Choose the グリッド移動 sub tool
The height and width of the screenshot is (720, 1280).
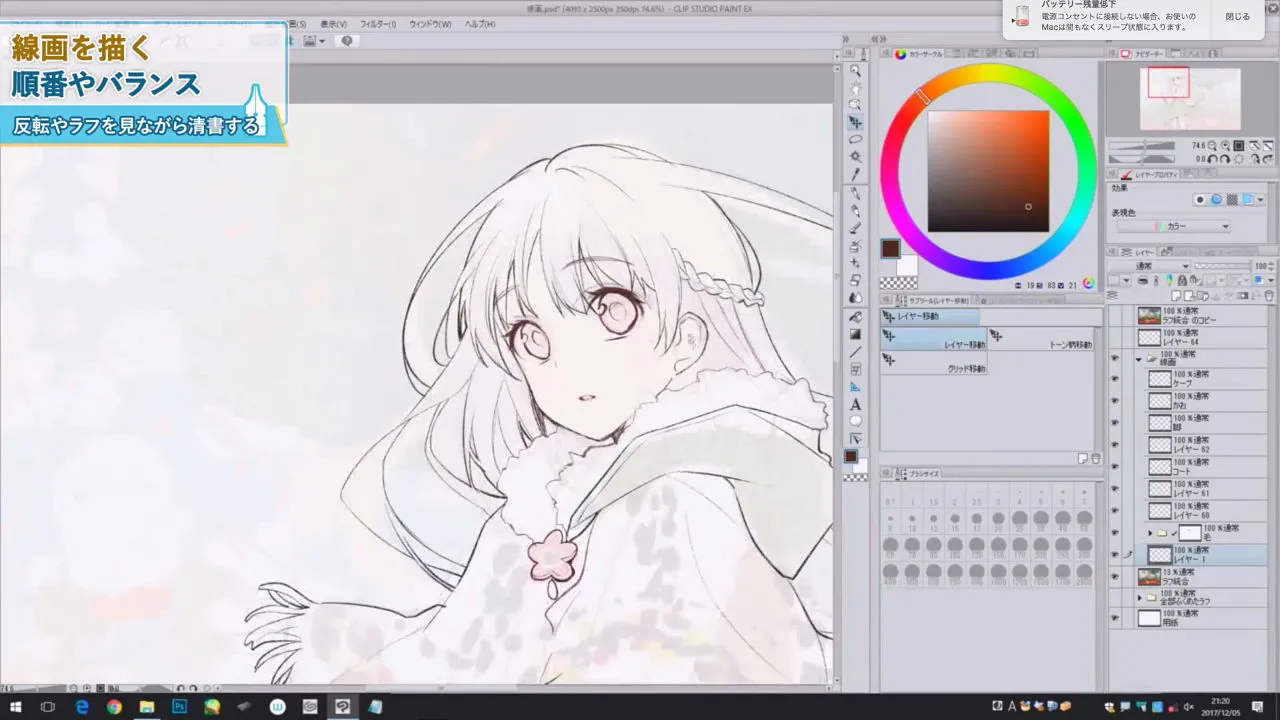(934, 364)
